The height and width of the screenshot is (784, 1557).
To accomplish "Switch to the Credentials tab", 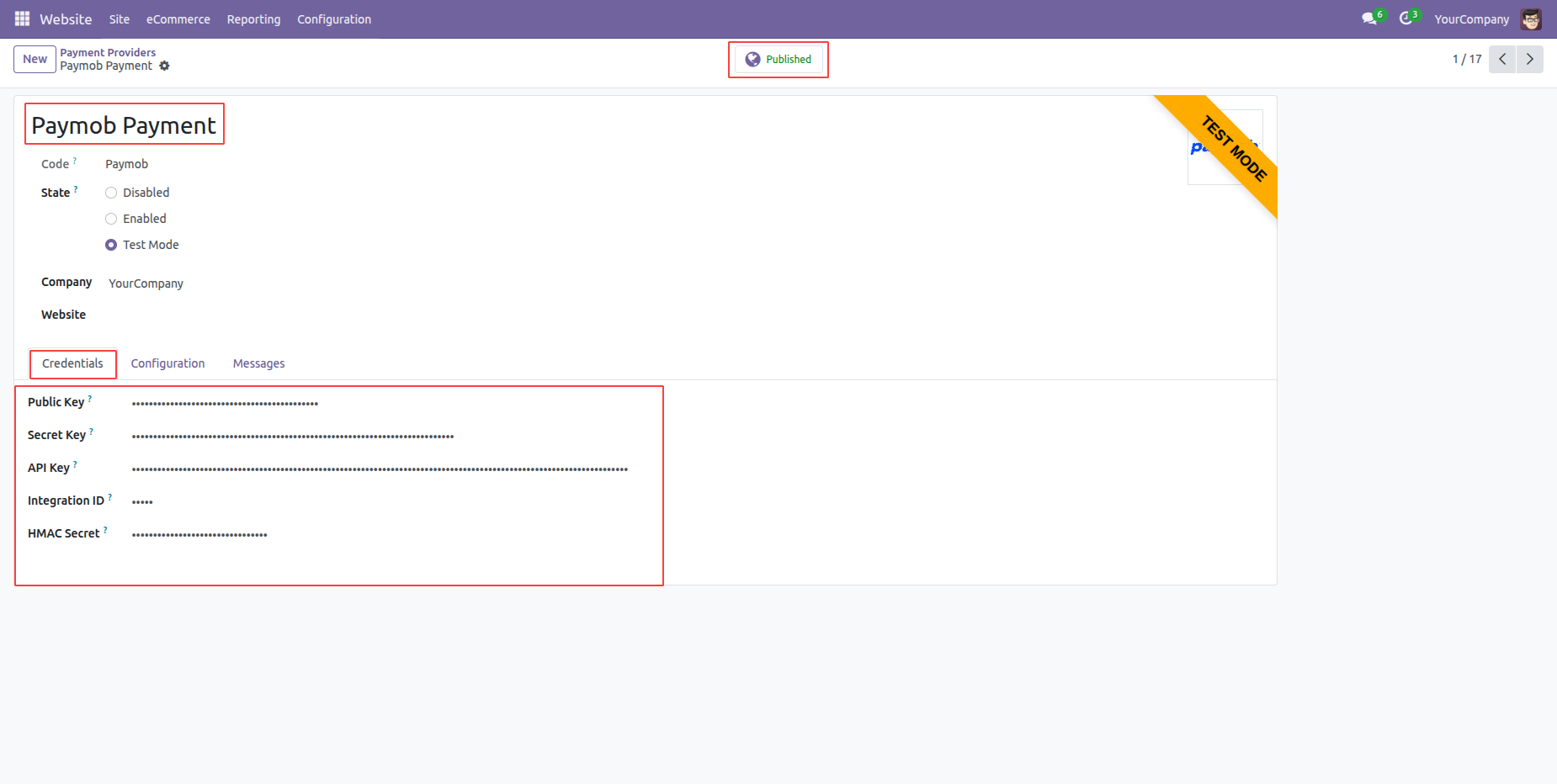I will (x=72, y=363).
